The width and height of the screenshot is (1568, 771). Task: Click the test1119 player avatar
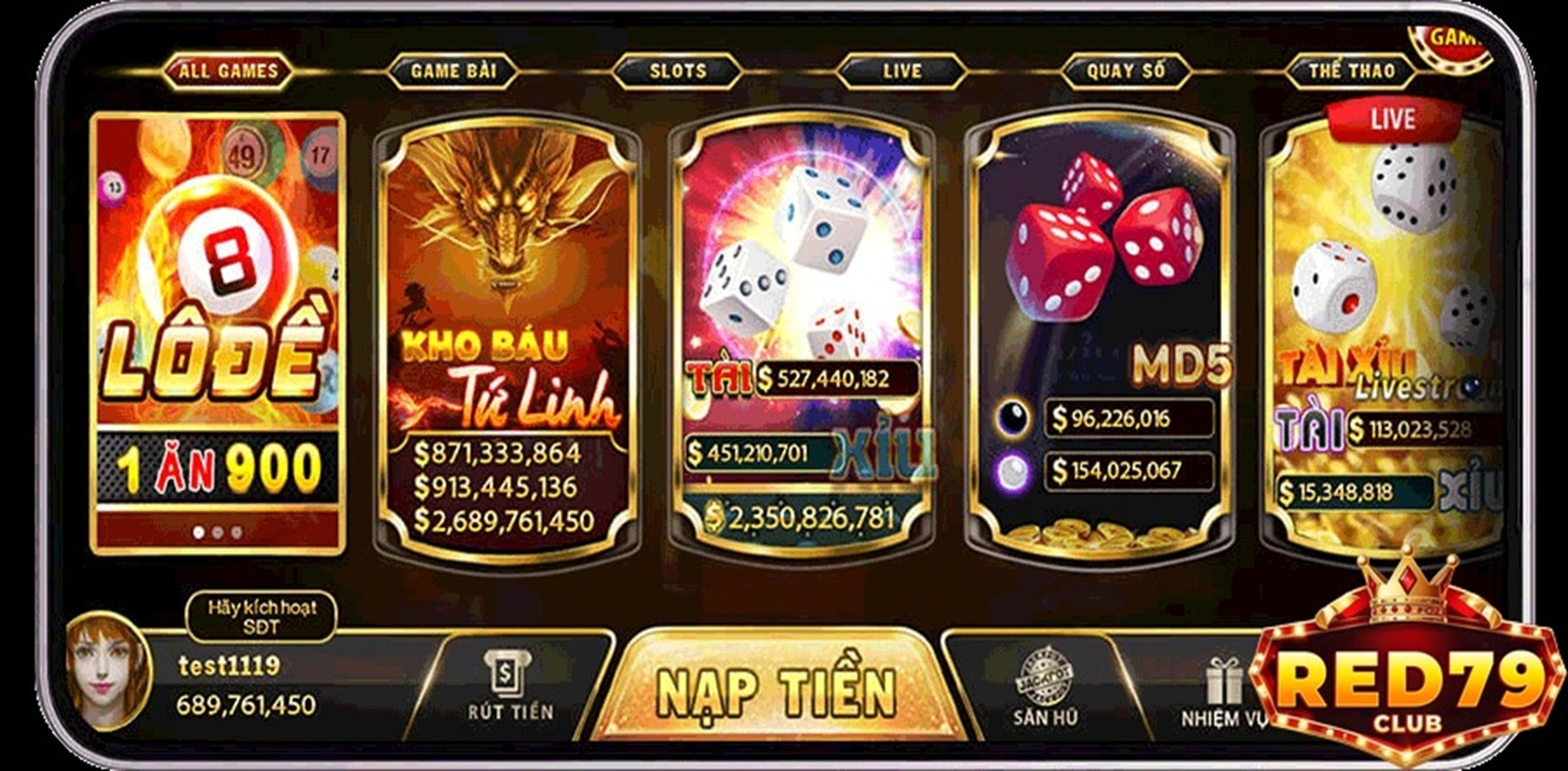click(106, 669)
